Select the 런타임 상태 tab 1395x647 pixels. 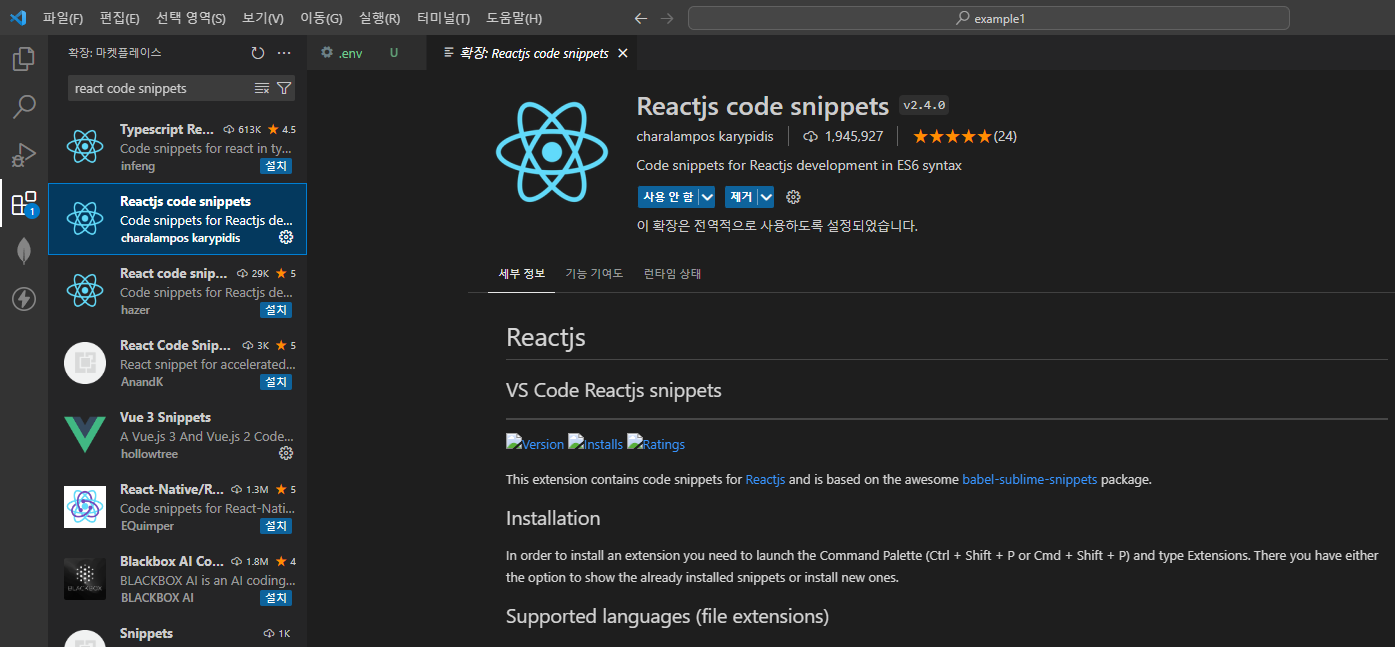[672, 273]
